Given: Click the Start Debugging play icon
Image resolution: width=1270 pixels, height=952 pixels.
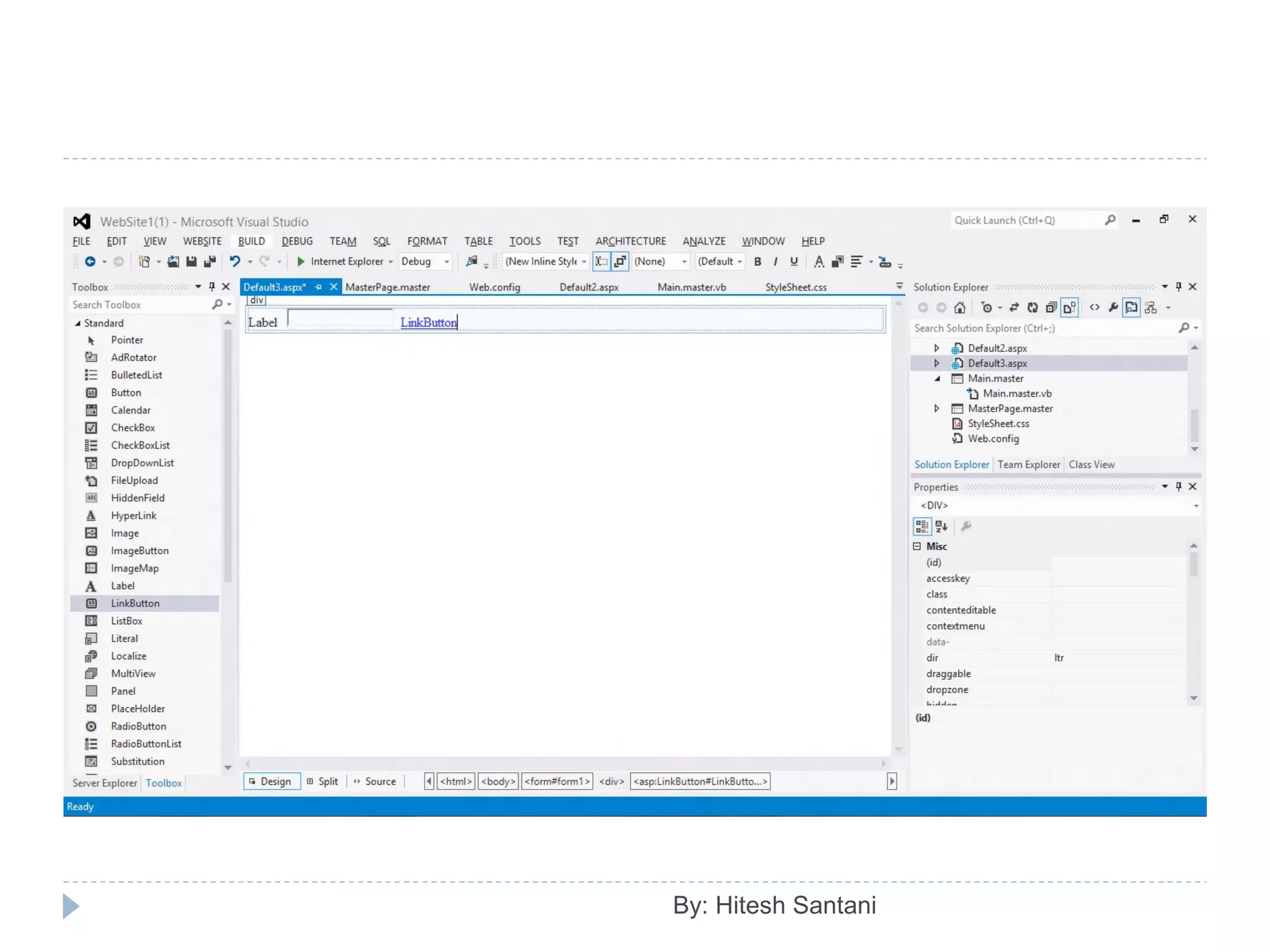Looking at the screenshot, I should [301, 262].
